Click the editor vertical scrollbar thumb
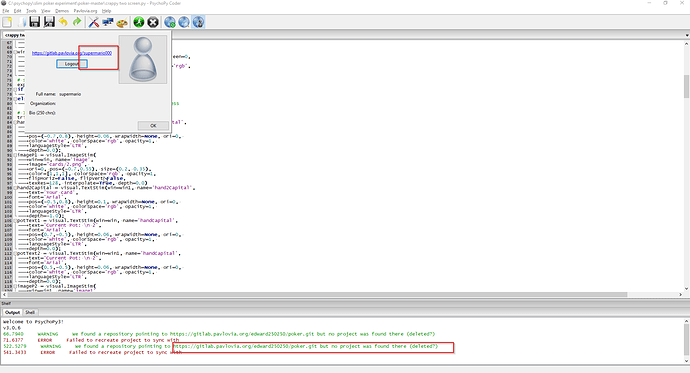This screenshot has width=690, height=373. (686, 87)
